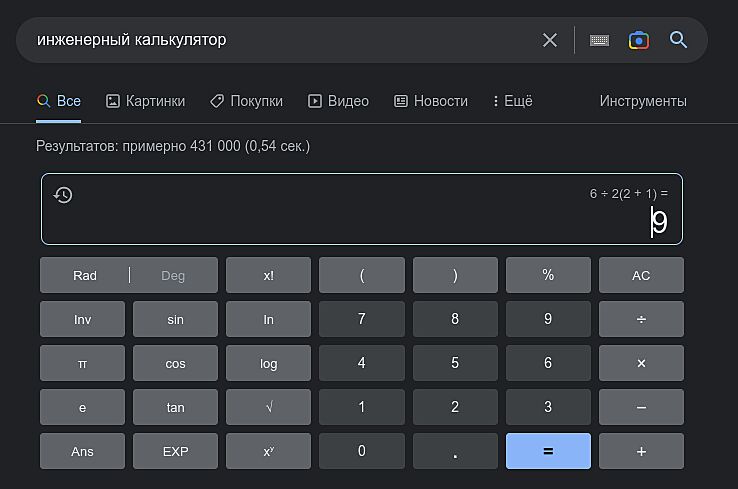738x489 pixels.
Task: Expand the Ещё more options menu
Action: 513,101
